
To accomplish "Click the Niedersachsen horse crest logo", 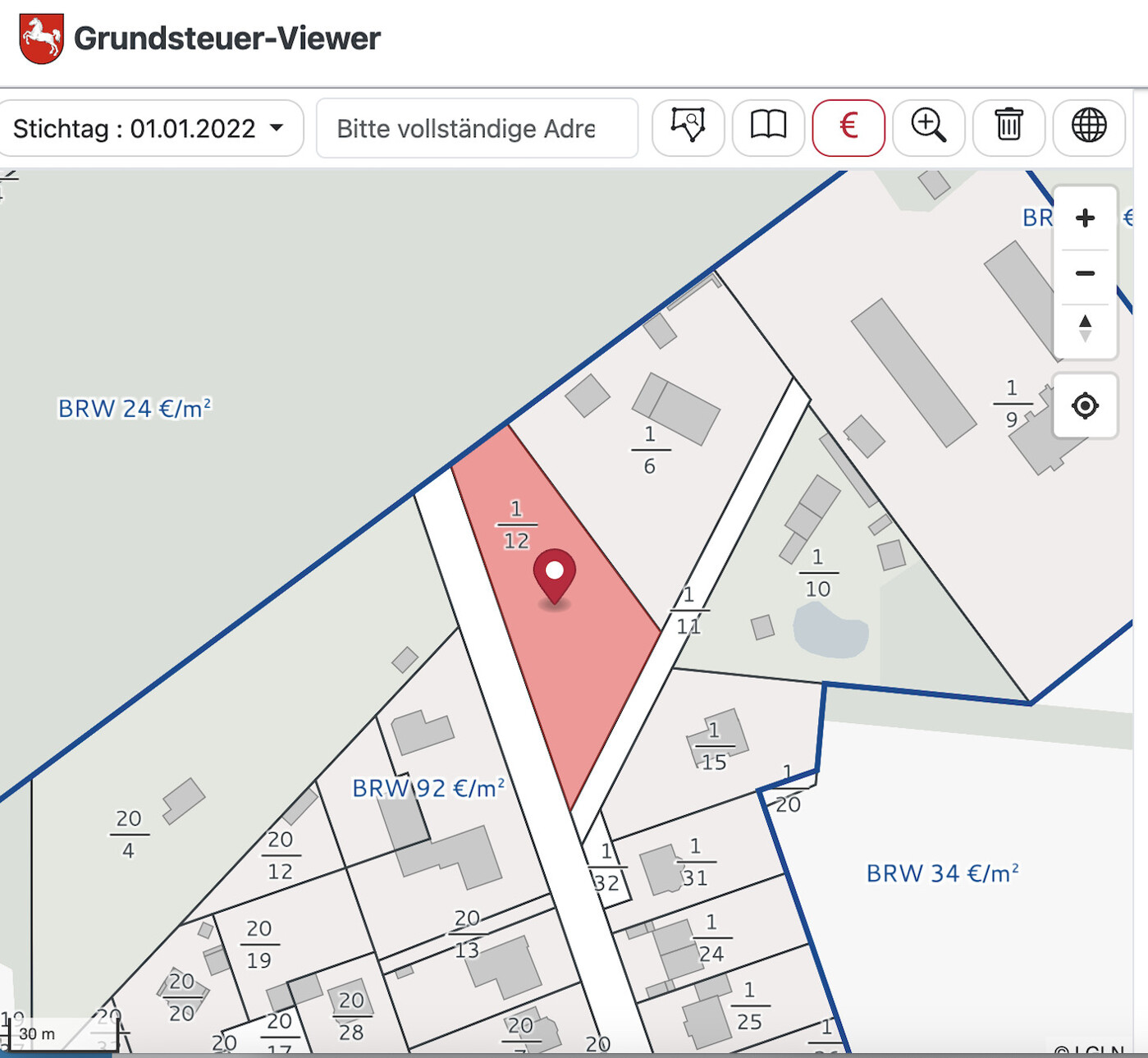I will (41, 38).
